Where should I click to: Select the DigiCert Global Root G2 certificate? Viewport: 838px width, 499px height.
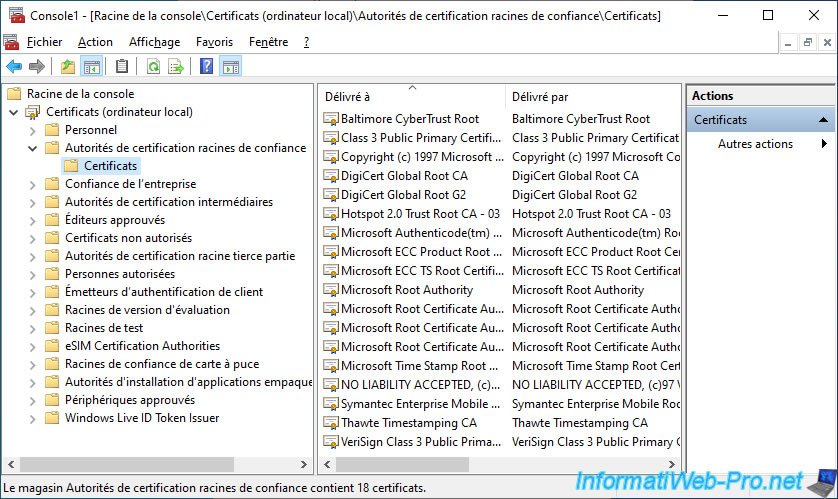coord(402,195)
